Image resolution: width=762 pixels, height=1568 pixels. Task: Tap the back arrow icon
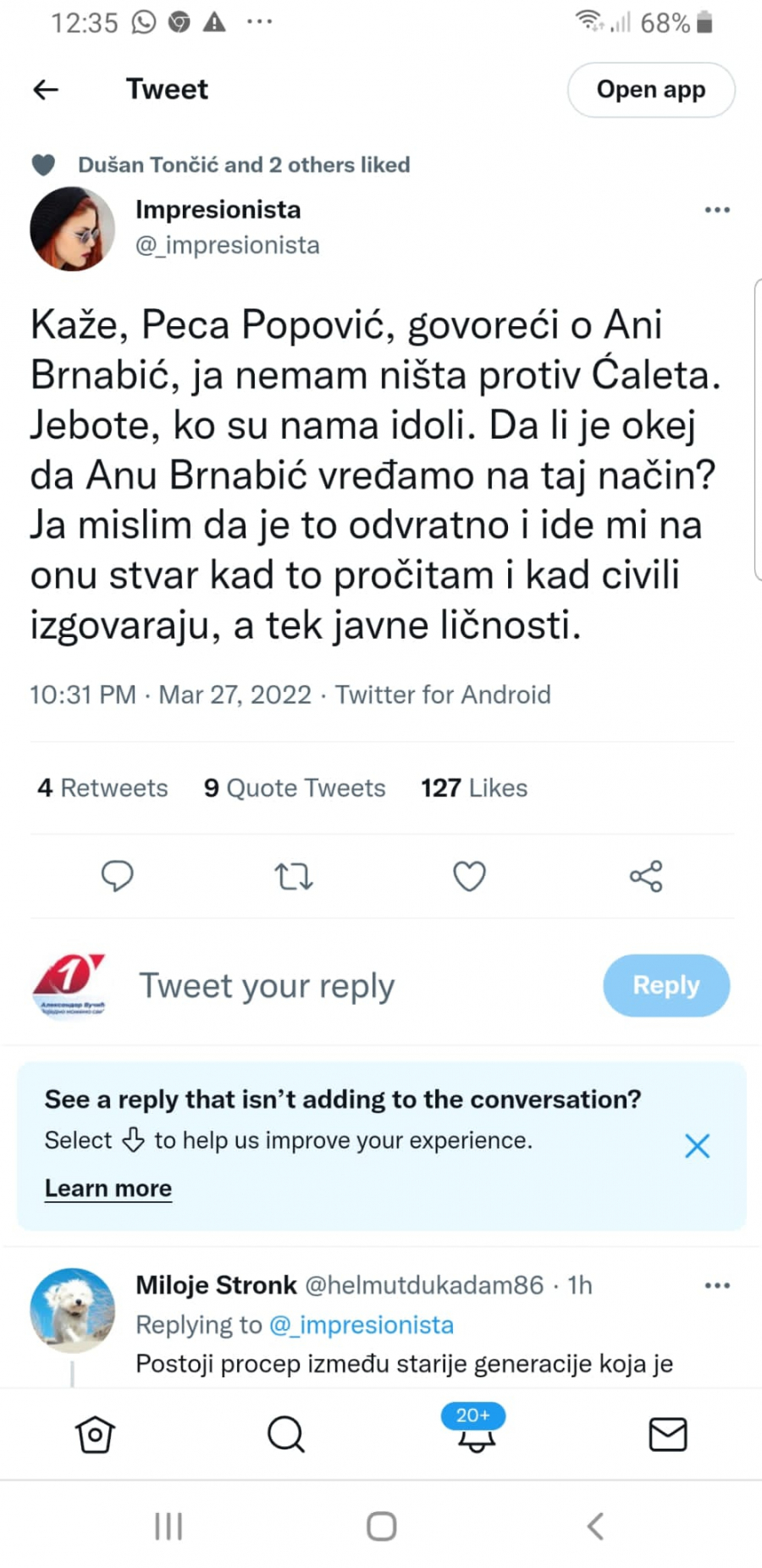[46, 89]
